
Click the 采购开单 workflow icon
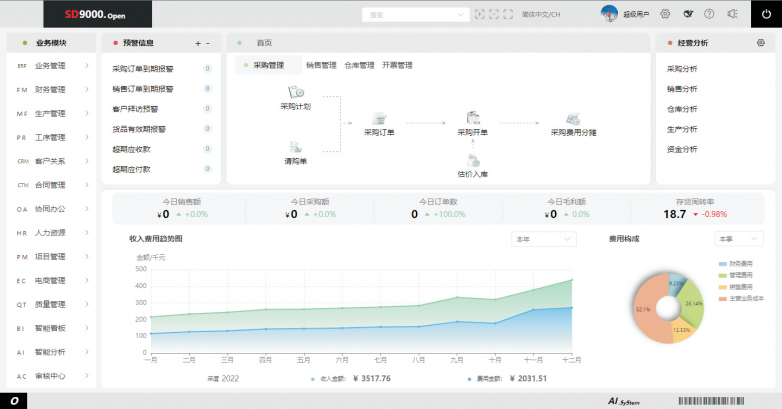click(473, 117)
